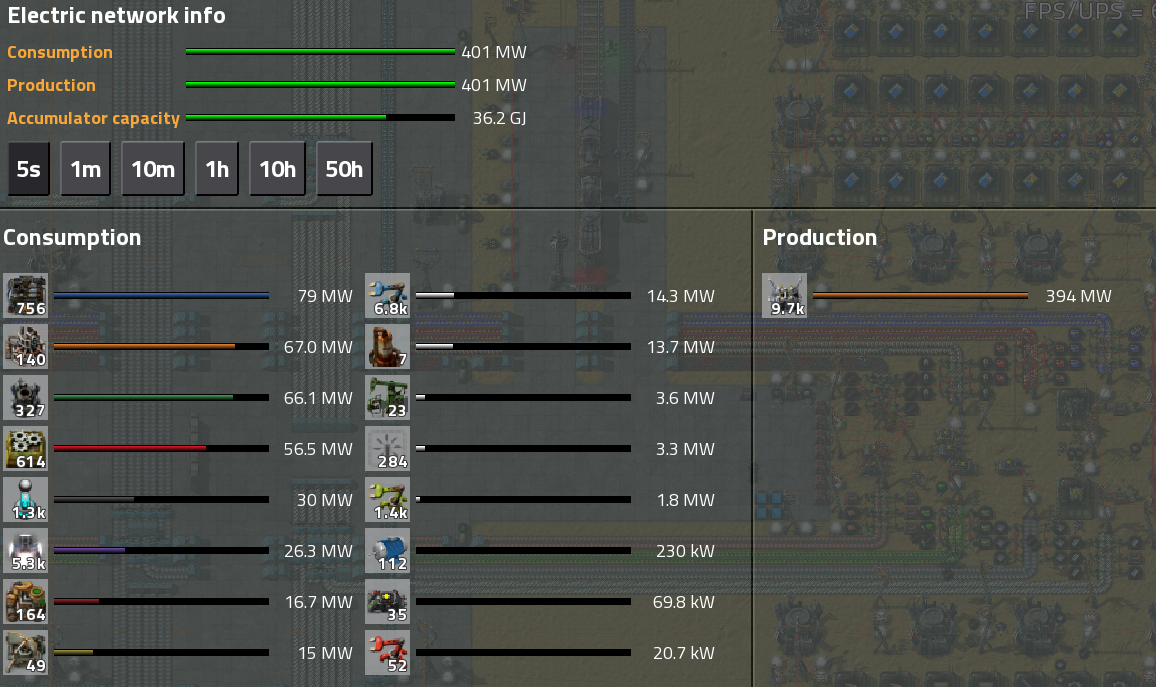Screen dimensions: 1156x687
Task: Click the "13.7 MW" consumption value
Action: click(680, 346)
